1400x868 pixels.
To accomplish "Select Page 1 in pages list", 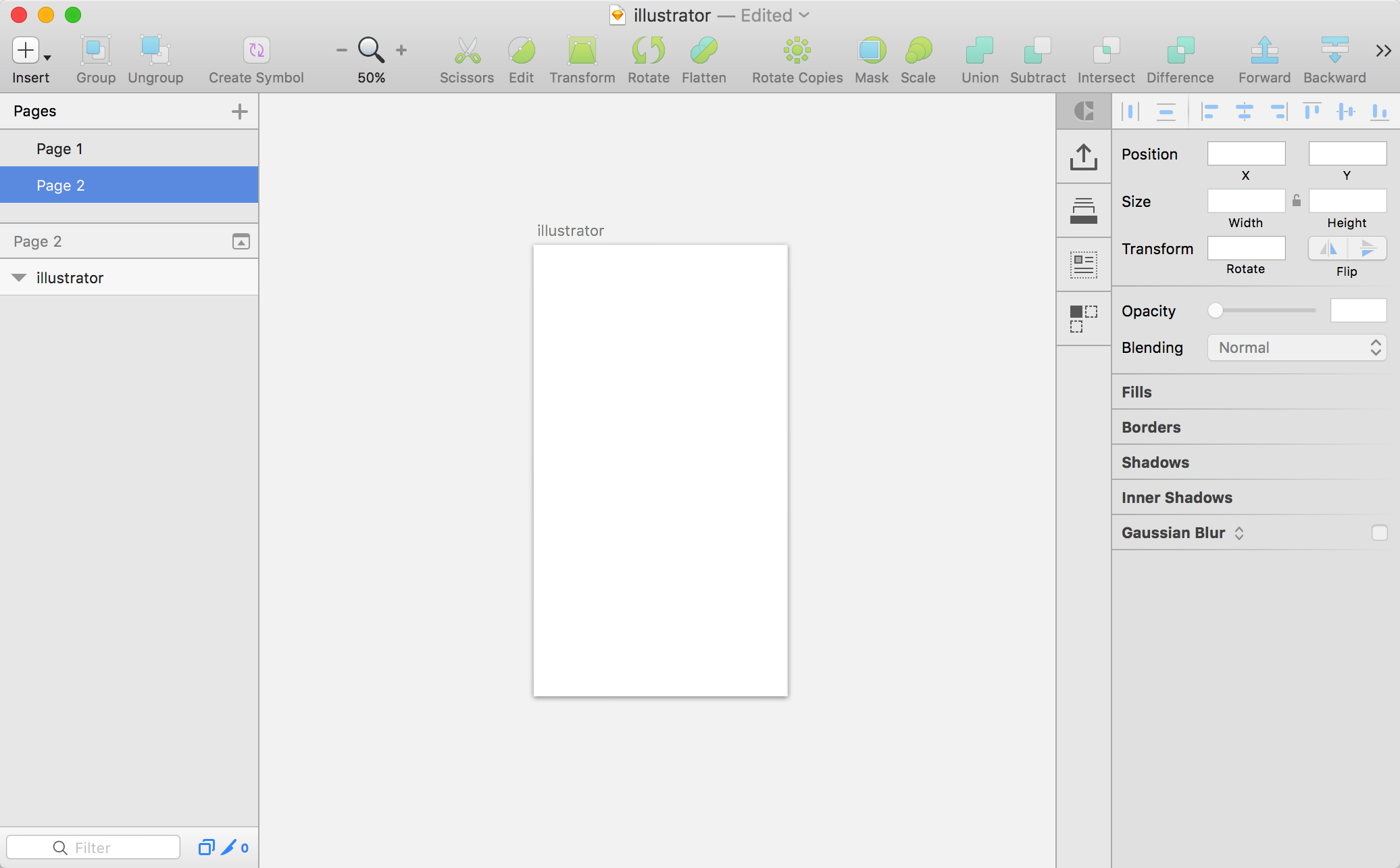I will point(129,149).
